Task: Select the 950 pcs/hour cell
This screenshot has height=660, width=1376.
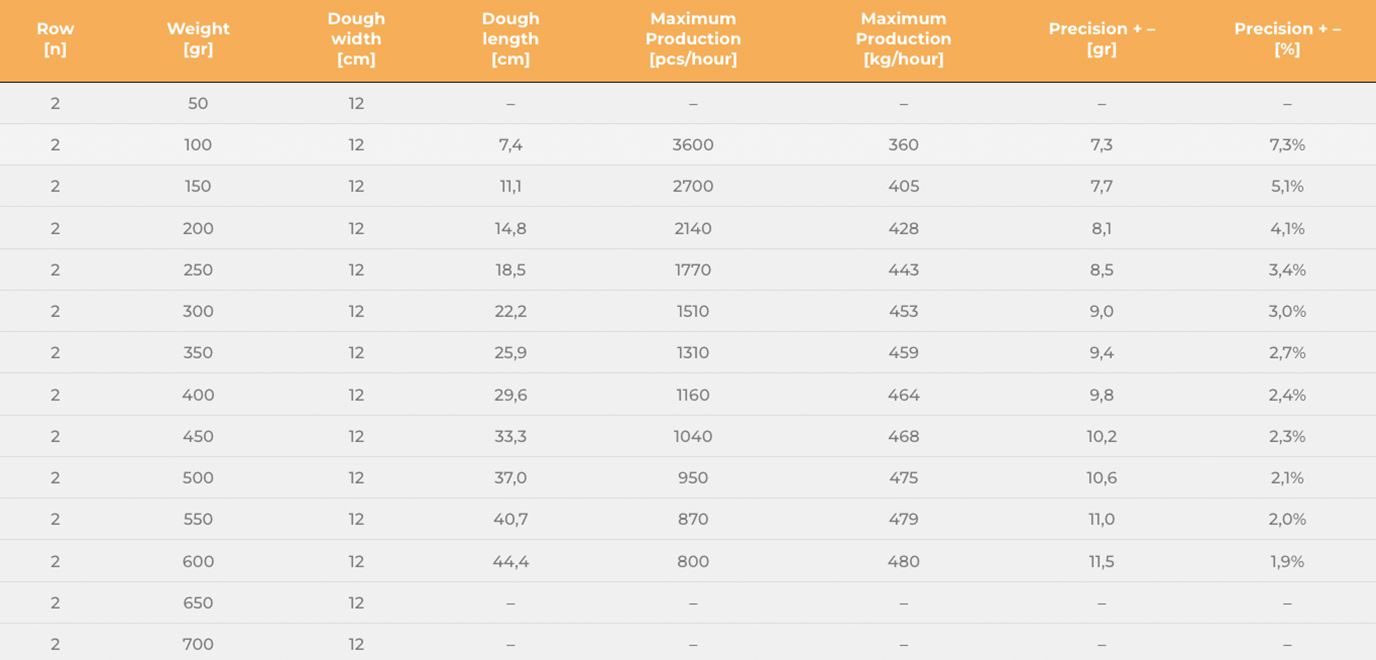Action: click(693, 478)
